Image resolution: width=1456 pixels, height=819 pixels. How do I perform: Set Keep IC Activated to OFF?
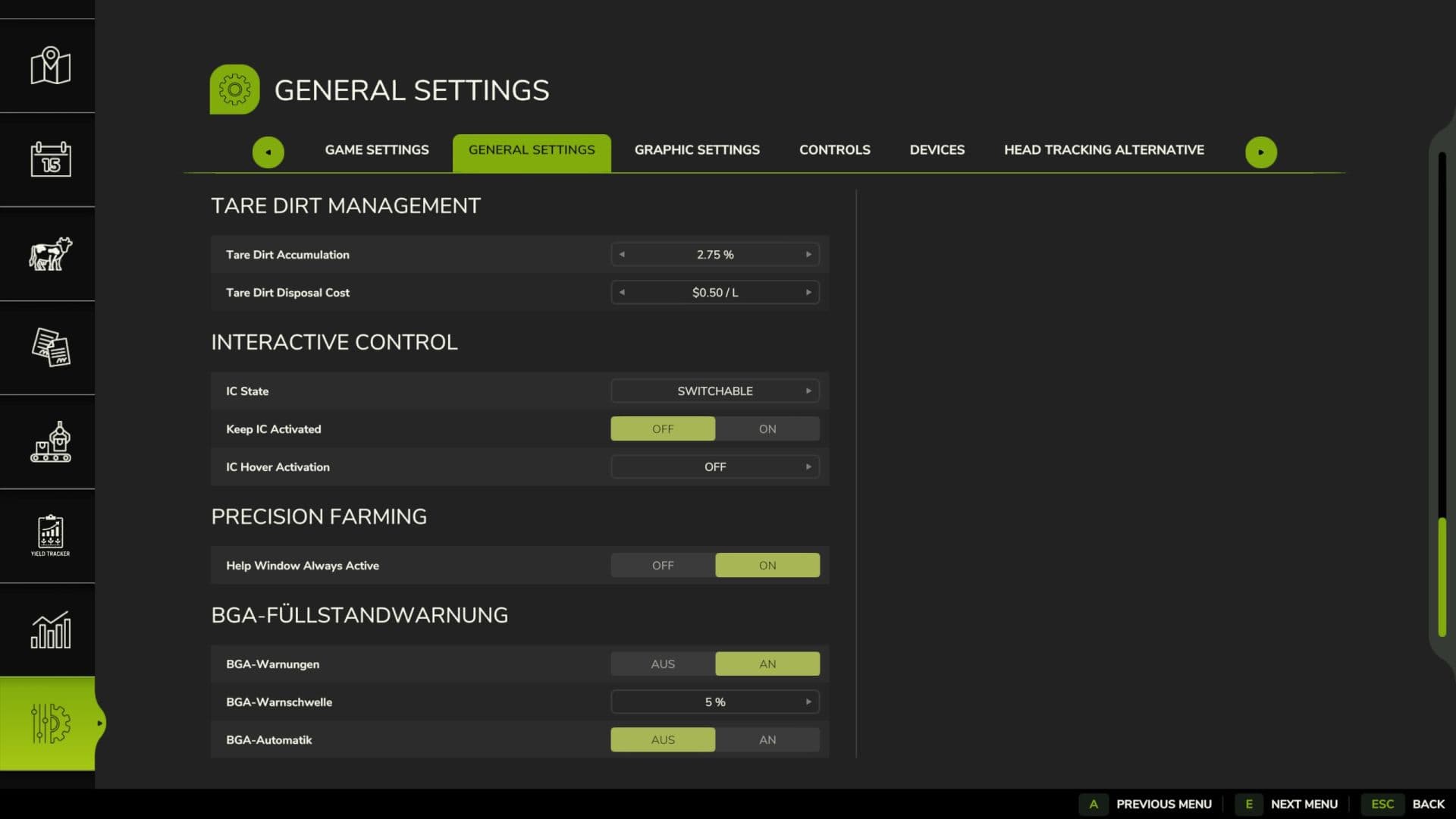pyautogui.click(x=663, y=429)
